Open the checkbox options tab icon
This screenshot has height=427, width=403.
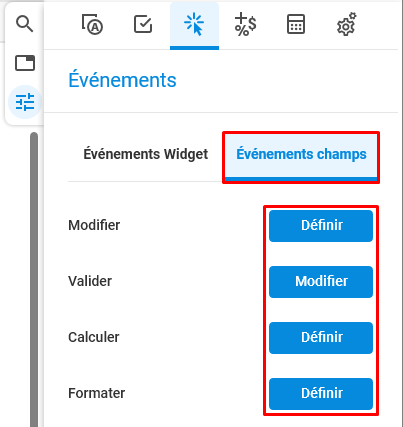click(143, 24)
